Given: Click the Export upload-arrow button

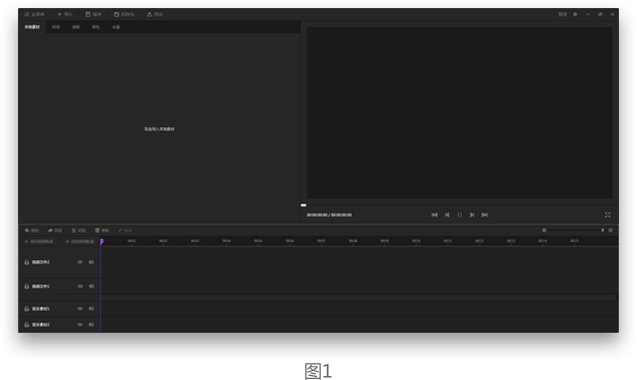Looking at the screenshot, I should (155, 14).
